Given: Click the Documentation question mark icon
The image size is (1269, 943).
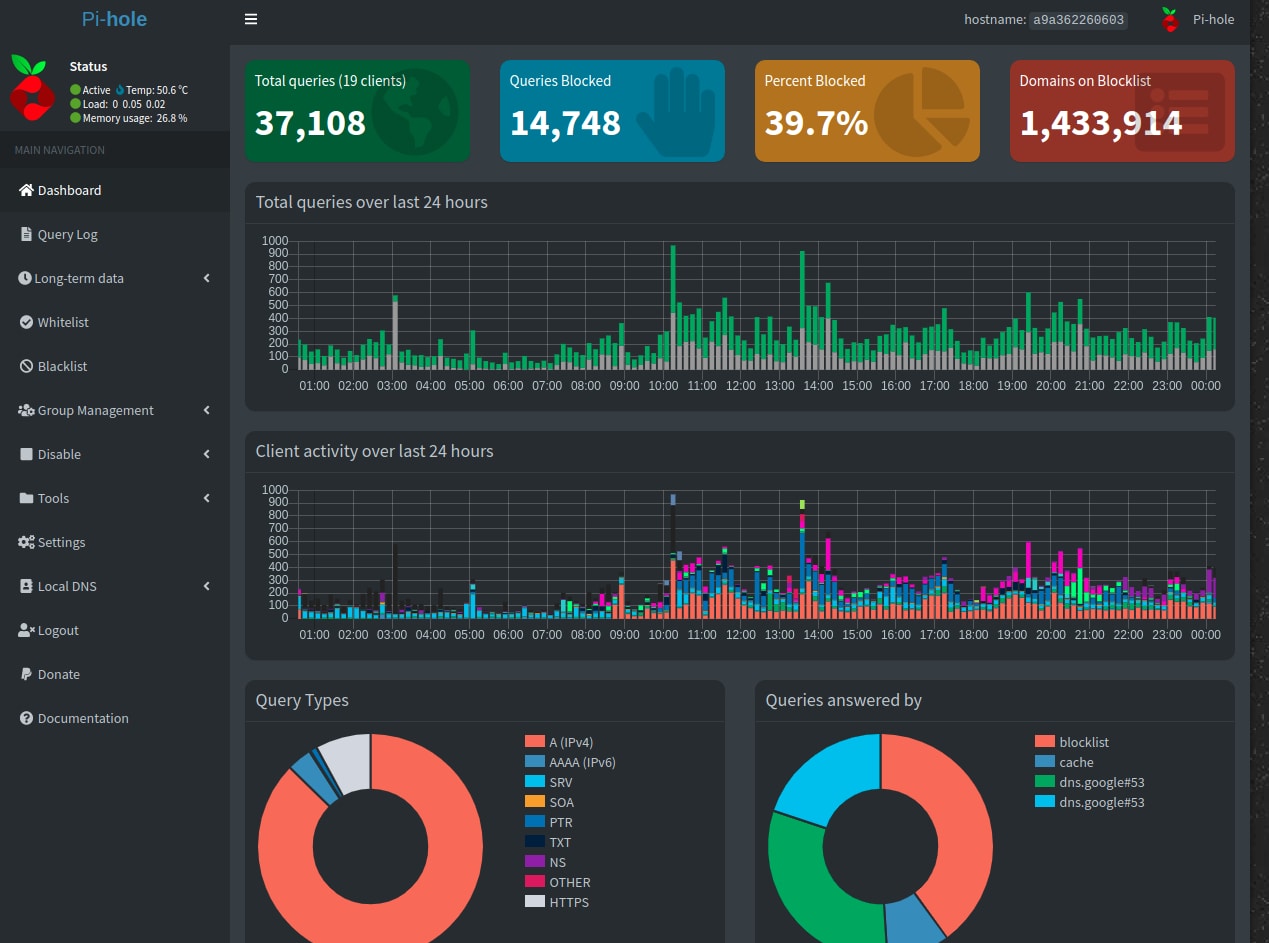Looking at the screenshot, I should (26, 718).
